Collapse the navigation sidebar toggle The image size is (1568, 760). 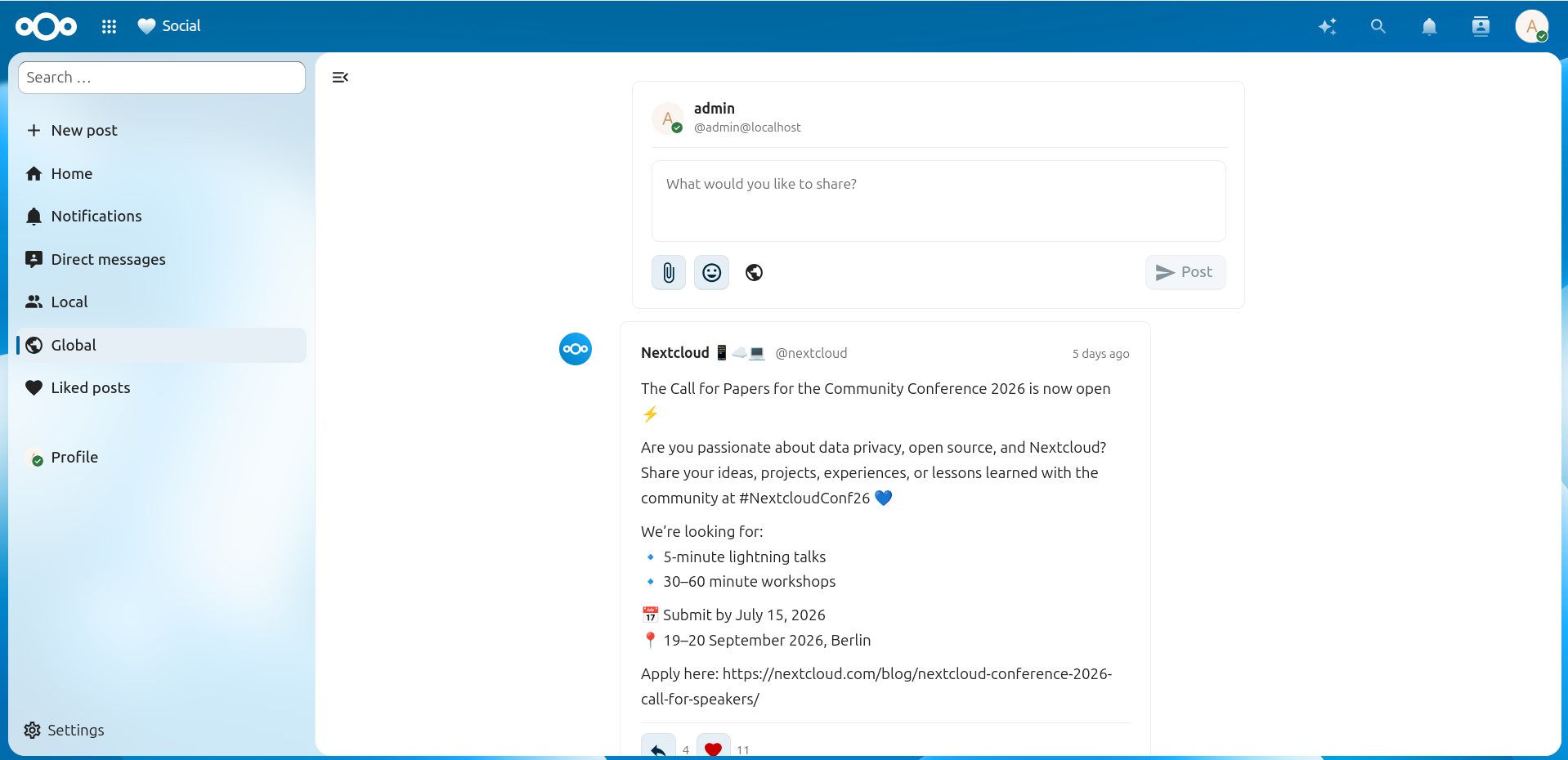click(340, 77)
